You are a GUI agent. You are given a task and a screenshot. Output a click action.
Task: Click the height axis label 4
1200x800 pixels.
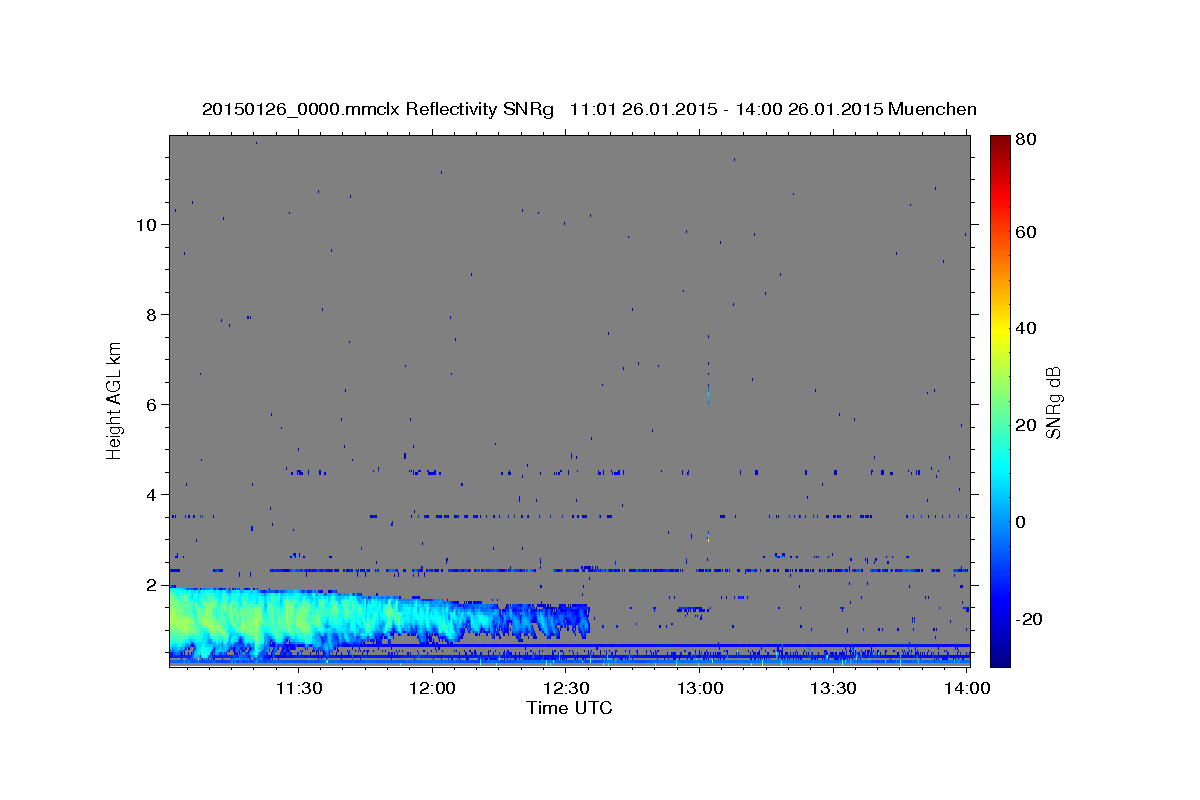(x=151, y=495)
